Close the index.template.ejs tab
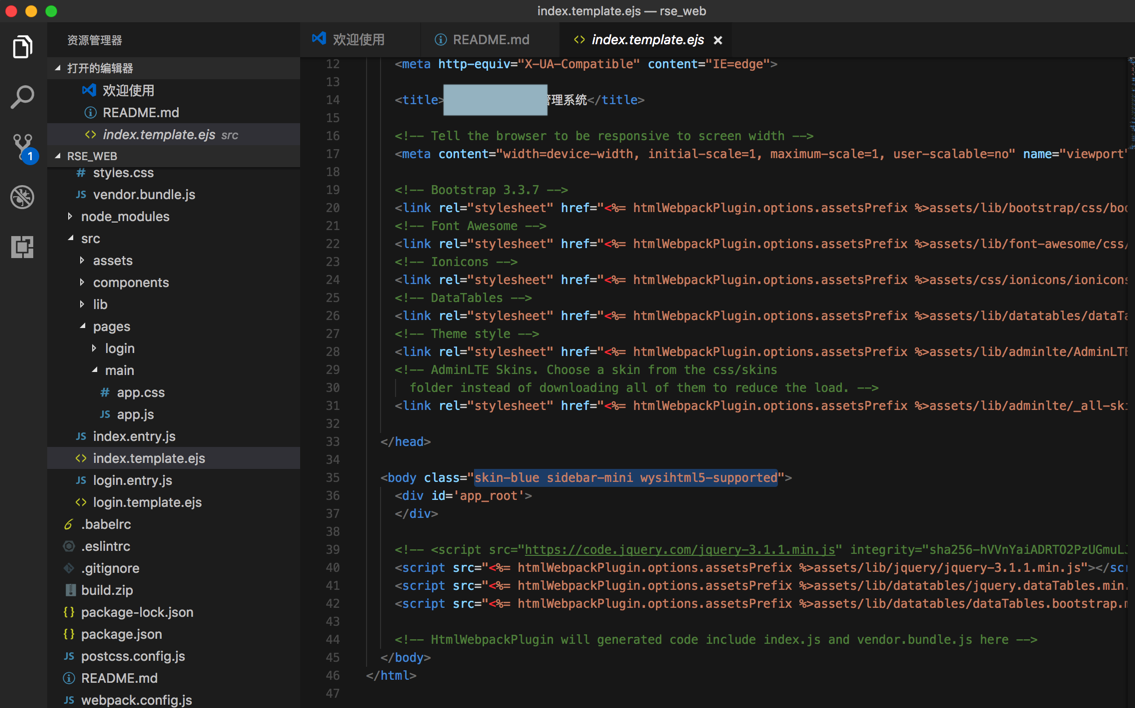Image resolution: width=1135 pixels, height=708 pixels. point(718,40)
